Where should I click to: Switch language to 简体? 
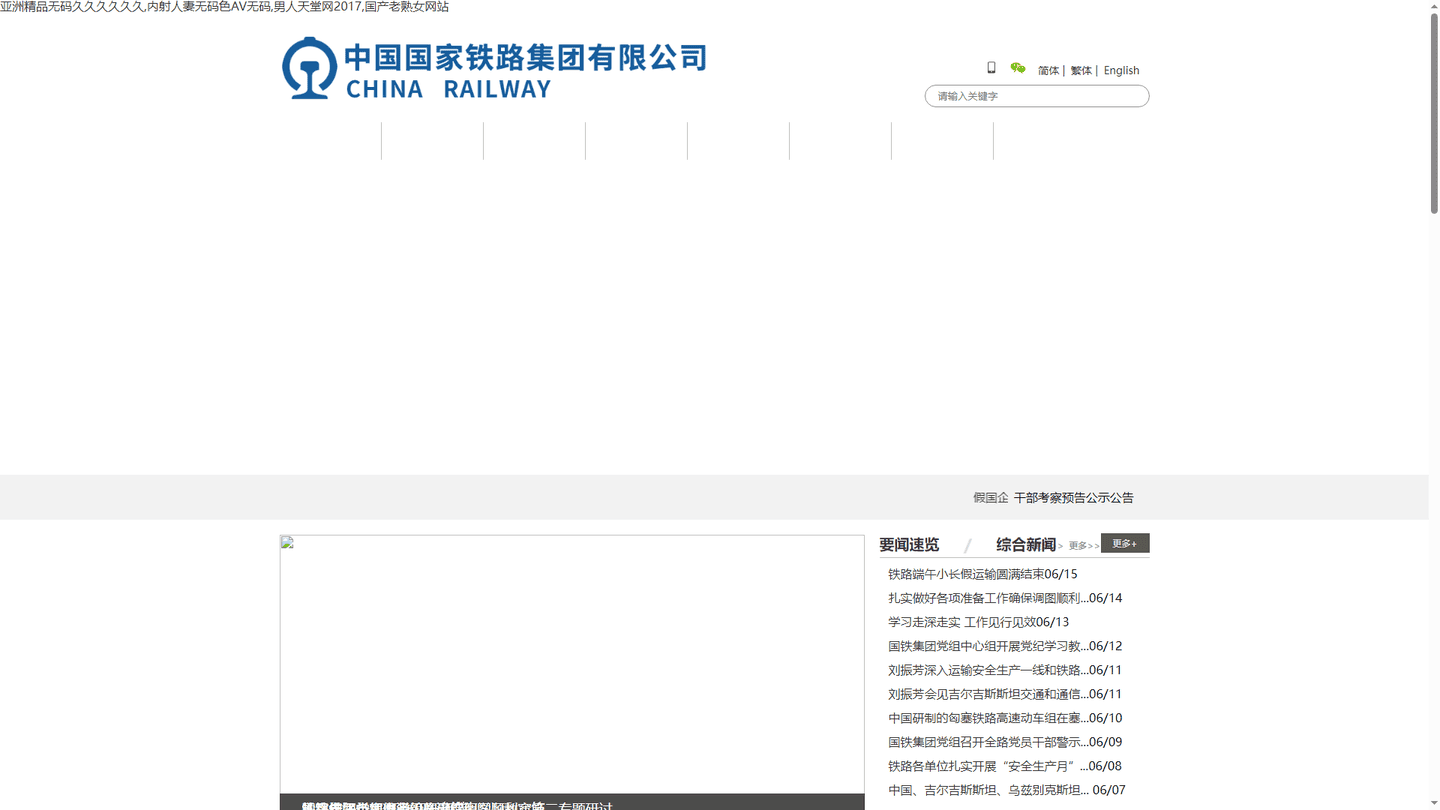[1048, 70]
